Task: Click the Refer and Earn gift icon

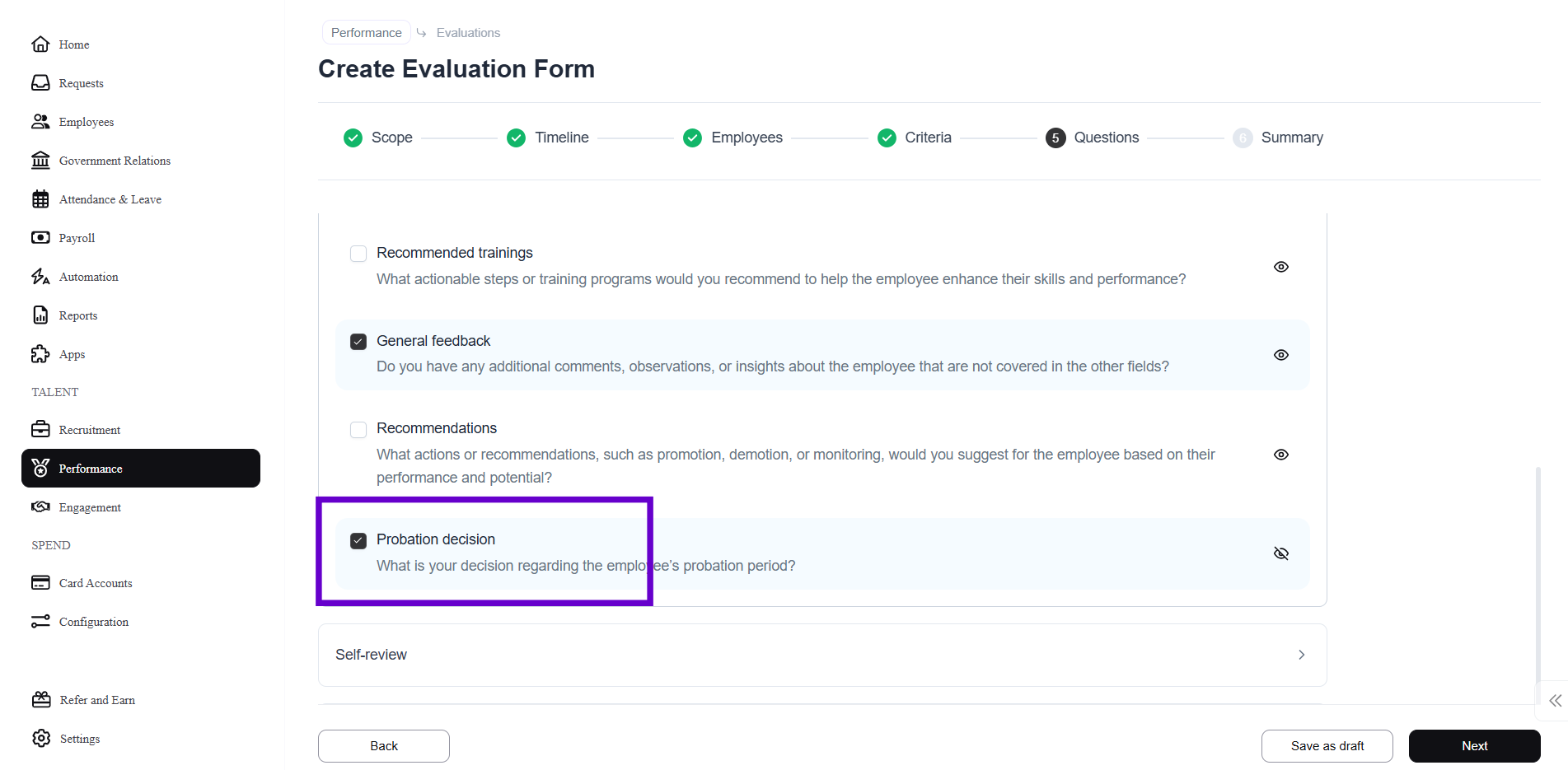Action: pyautogui.click(x=41, y=700)
